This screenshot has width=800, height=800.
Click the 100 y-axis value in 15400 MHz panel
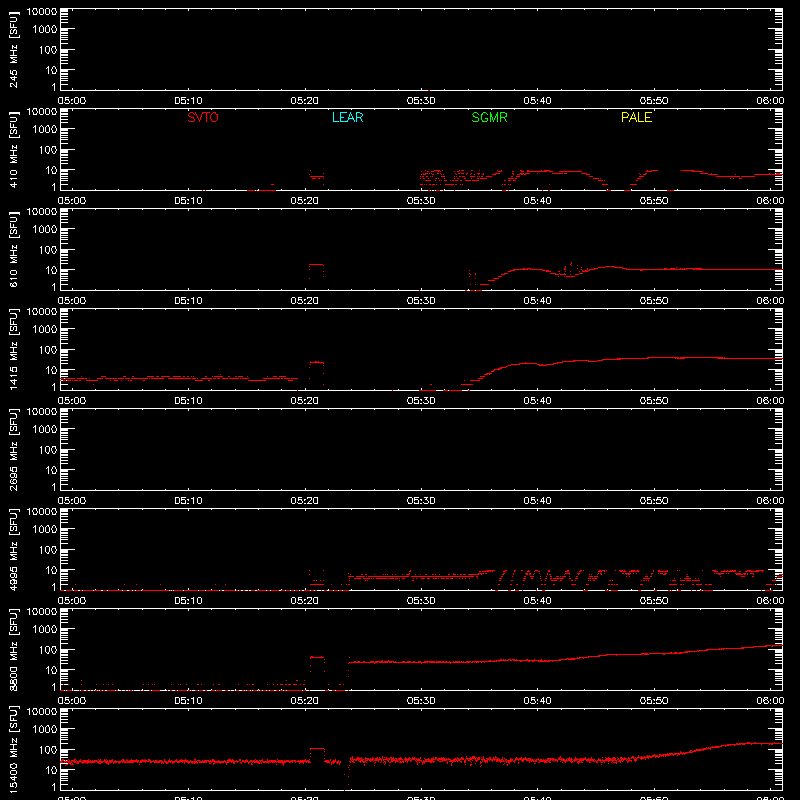tap(48, 750)
